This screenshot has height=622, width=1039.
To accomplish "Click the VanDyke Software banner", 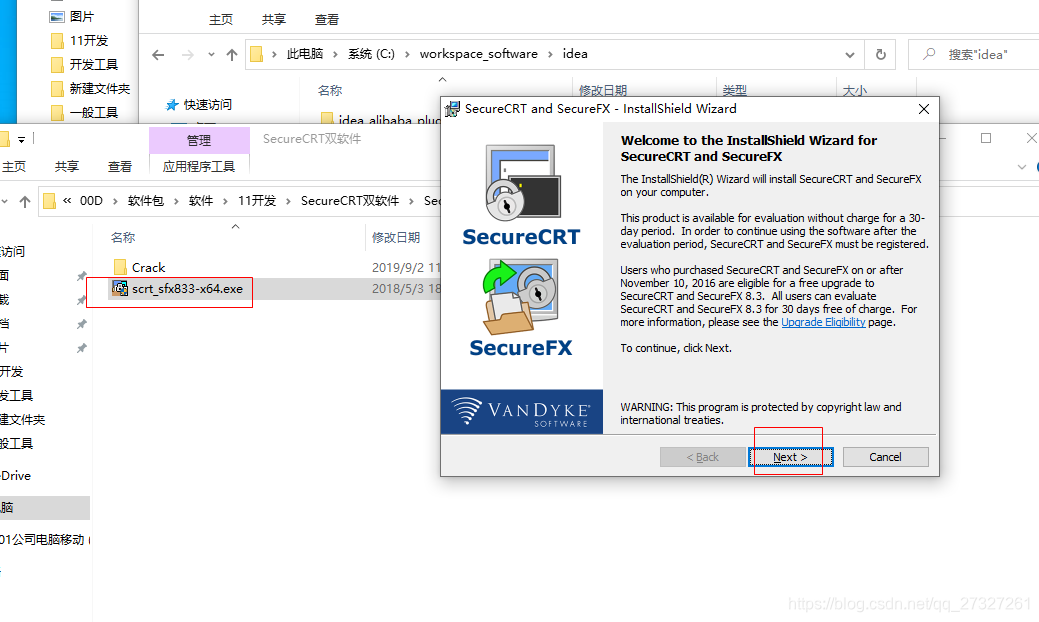I will pos(522,411).
